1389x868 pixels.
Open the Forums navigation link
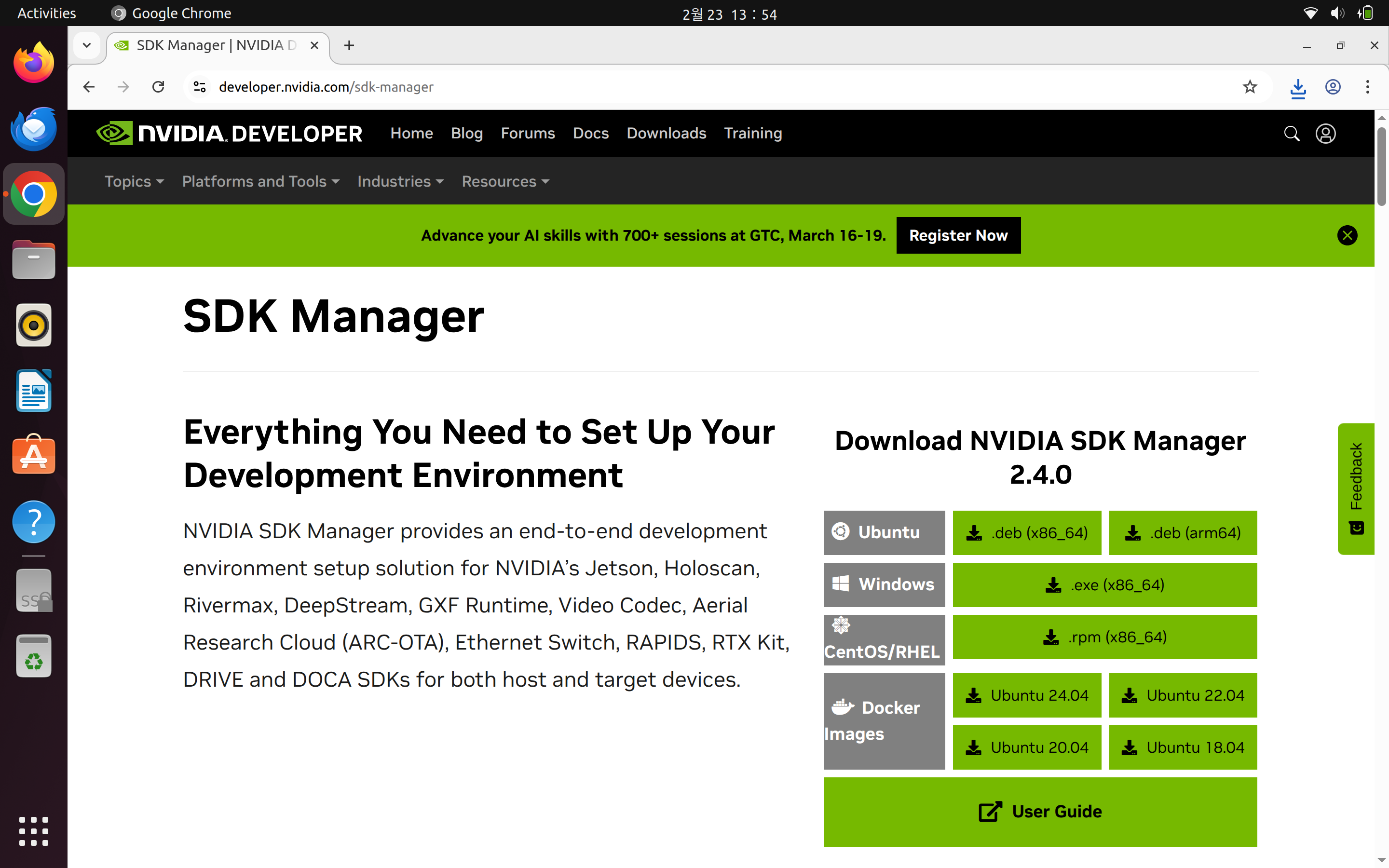click(528, 133)
